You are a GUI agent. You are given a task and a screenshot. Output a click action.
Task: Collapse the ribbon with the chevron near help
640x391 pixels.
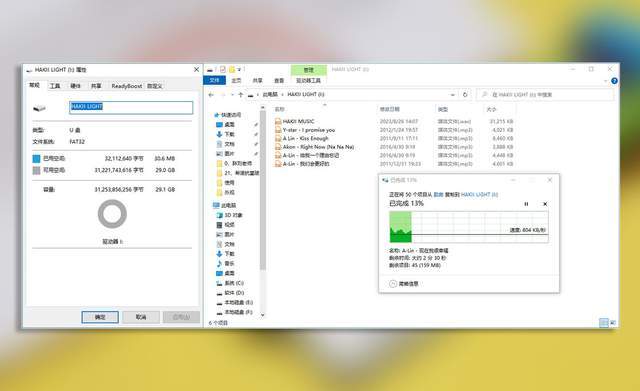(606, 81)
